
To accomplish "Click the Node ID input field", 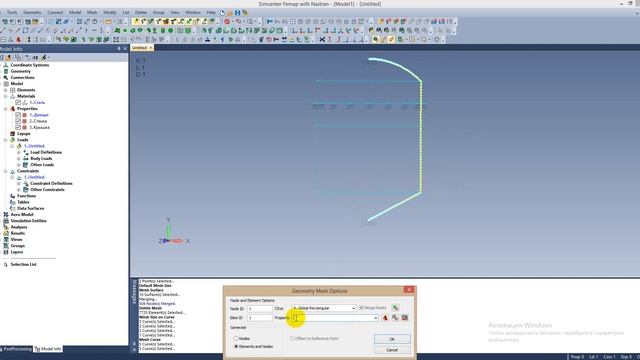I will pos(260,309).
